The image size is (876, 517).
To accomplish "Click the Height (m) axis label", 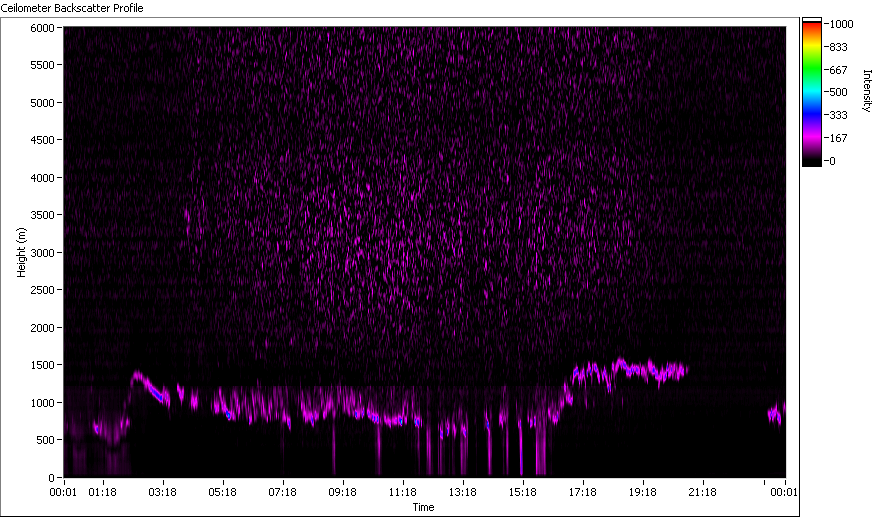I will point(22,253).
